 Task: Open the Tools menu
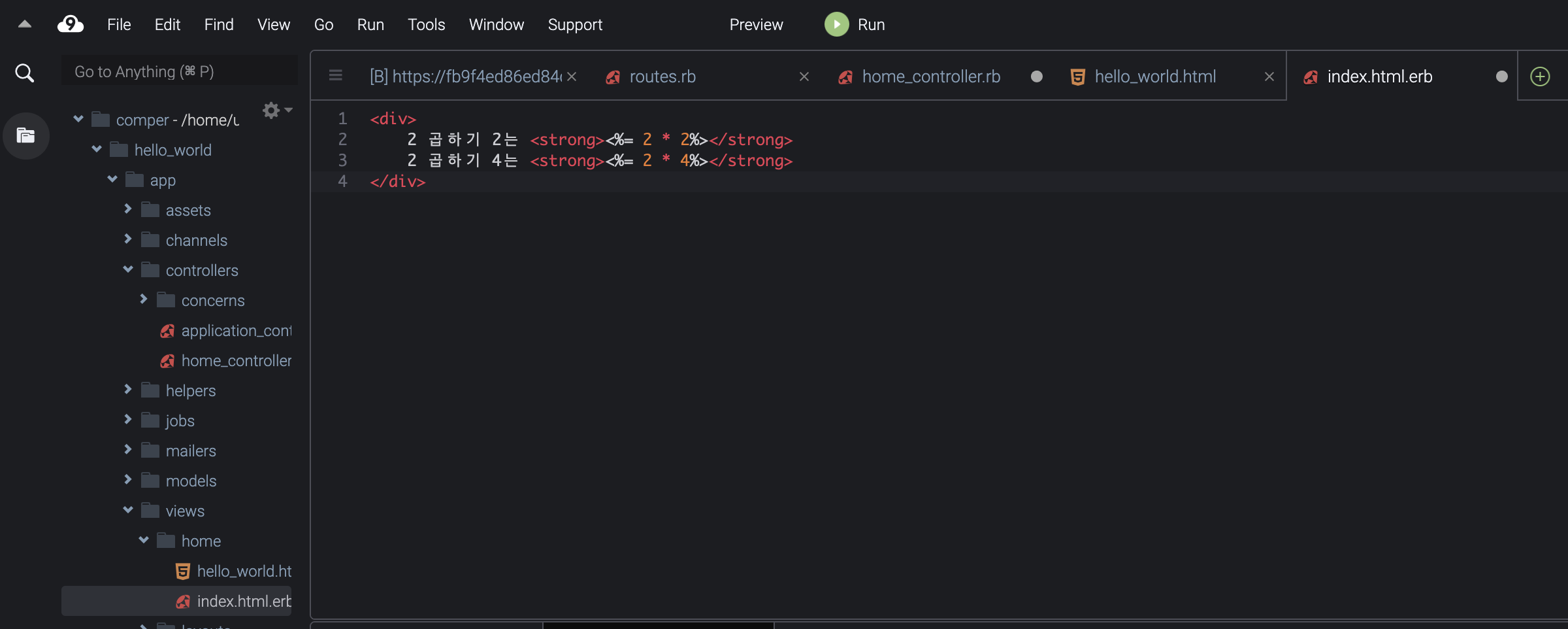427,25
